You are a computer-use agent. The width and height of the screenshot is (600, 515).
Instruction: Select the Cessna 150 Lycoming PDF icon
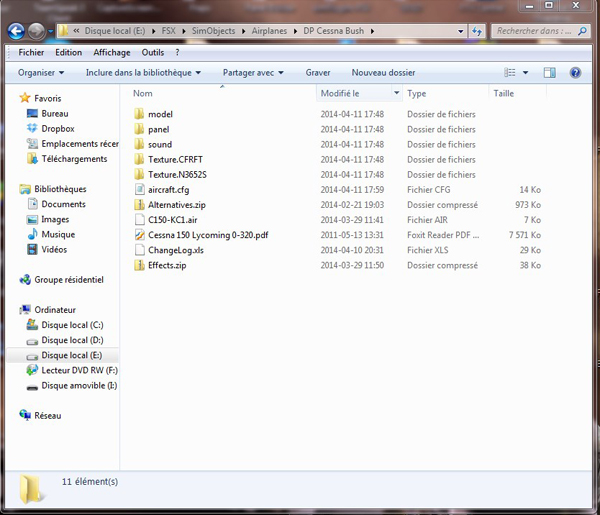(139, 235)
